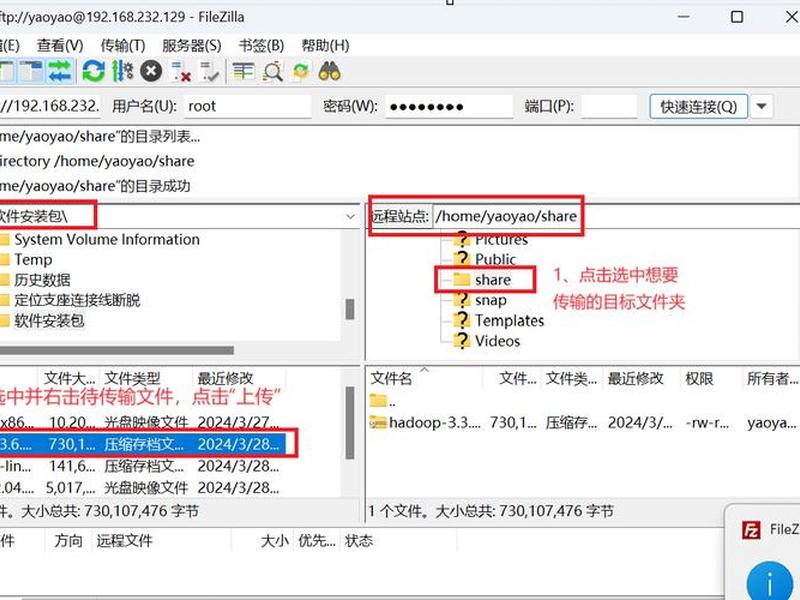The width and height of the screenshot is (800, 600).
Task: Open the binoculars file search
Action: (x=330, y=71)
